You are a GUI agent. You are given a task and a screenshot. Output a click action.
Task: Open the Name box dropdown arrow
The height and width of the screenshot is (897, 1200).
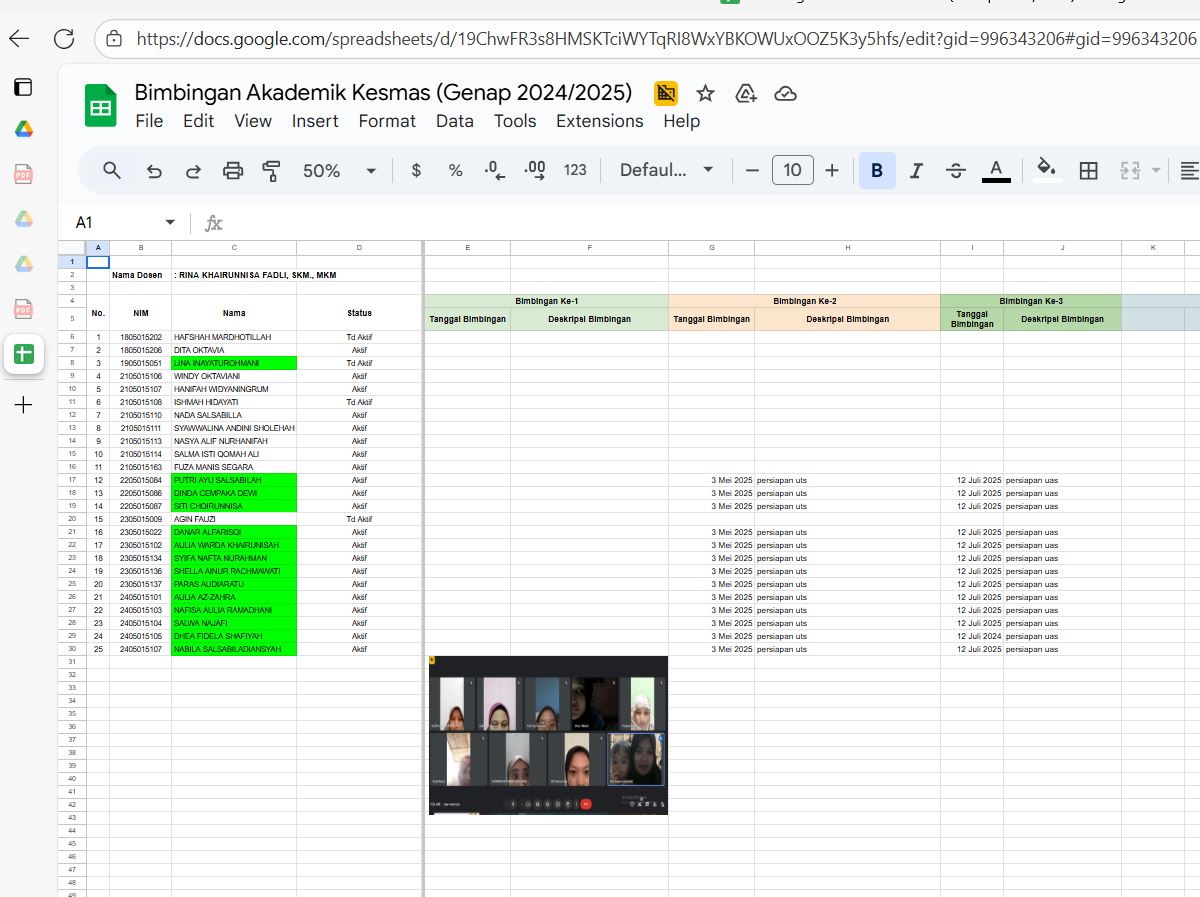[170, 222]
